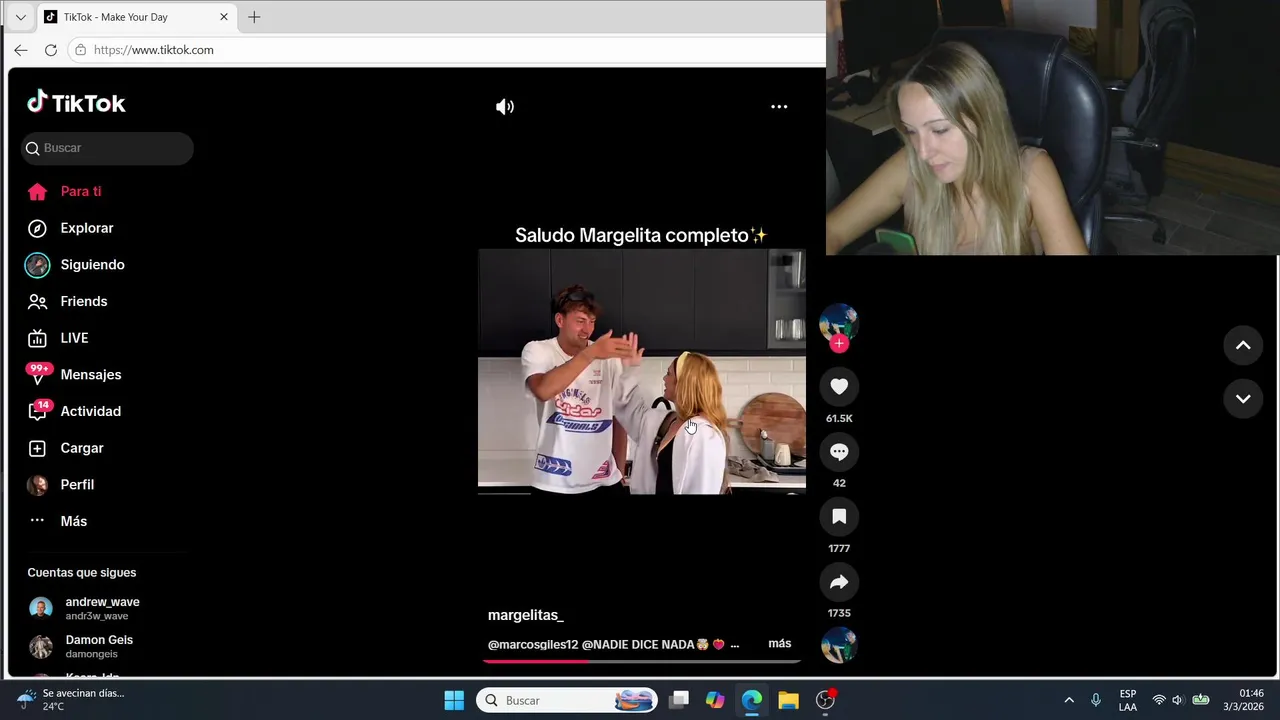Screen dimensions: 1280x720
Task: Open the Friends section
Action: [x=83, y=301]
